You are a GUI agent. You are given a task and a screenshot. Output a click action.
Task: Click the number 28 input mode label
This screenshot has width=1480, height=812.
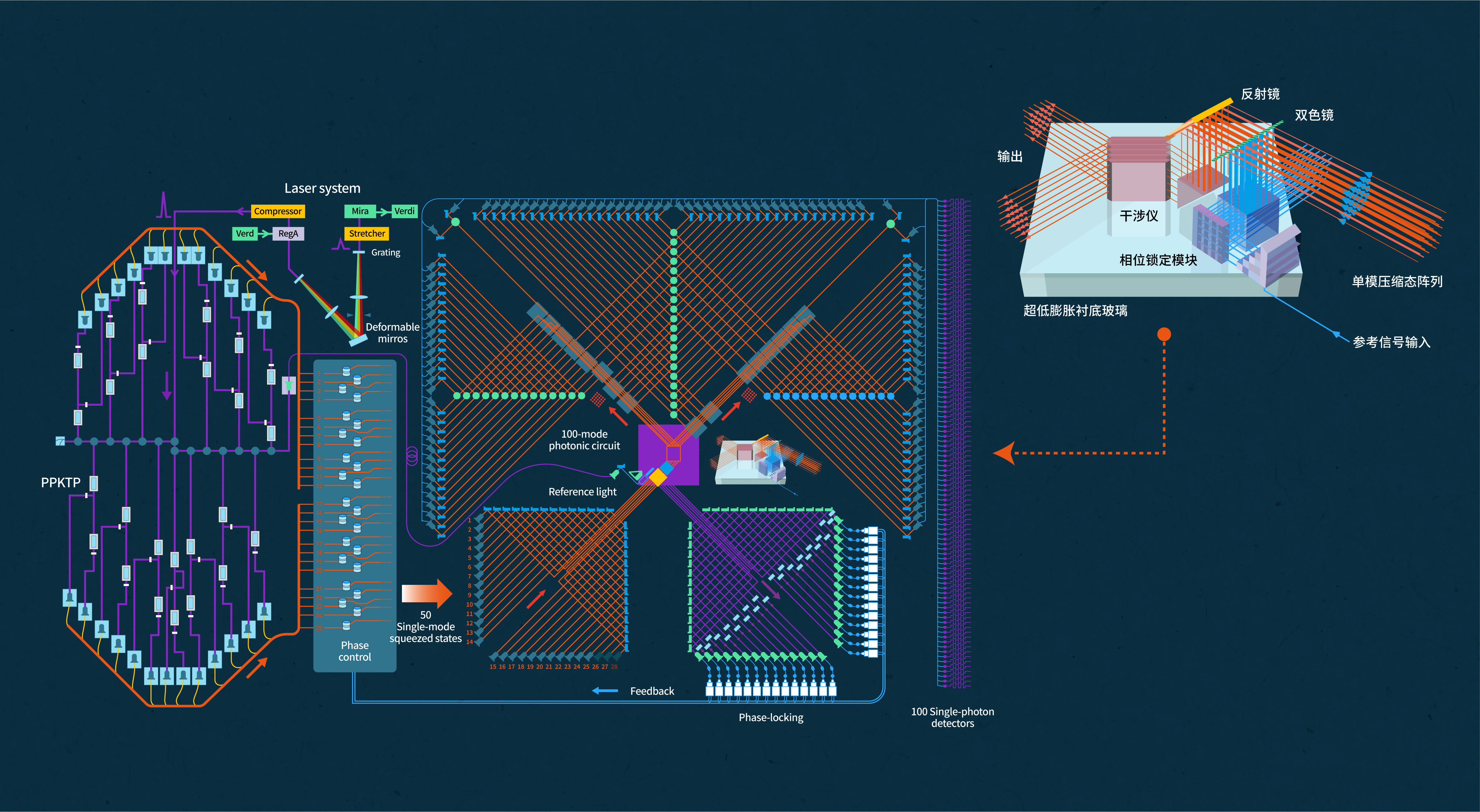coord(614,667)
